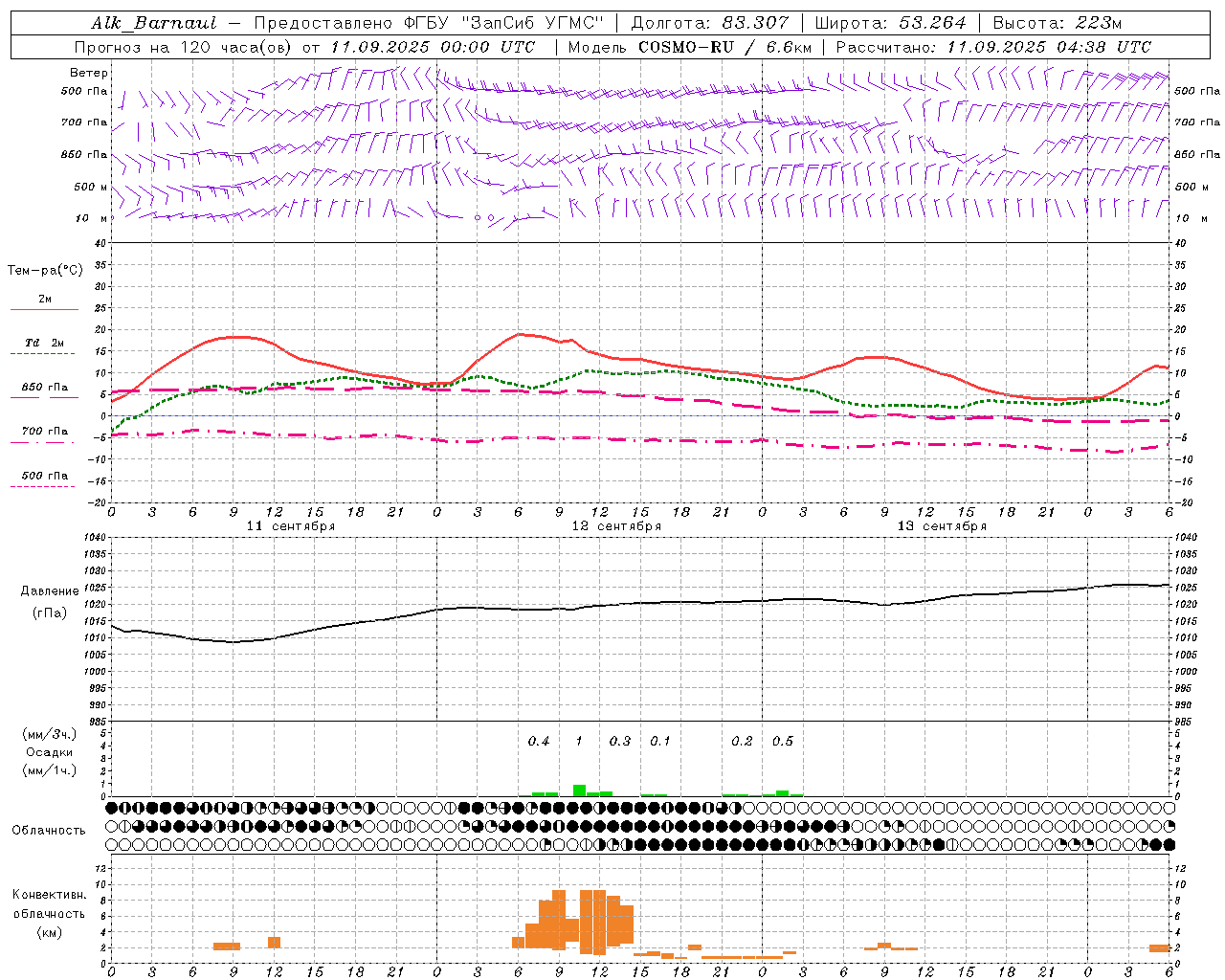
Task: Click the Широта: 53.264 value
Action: pos(890,23)
